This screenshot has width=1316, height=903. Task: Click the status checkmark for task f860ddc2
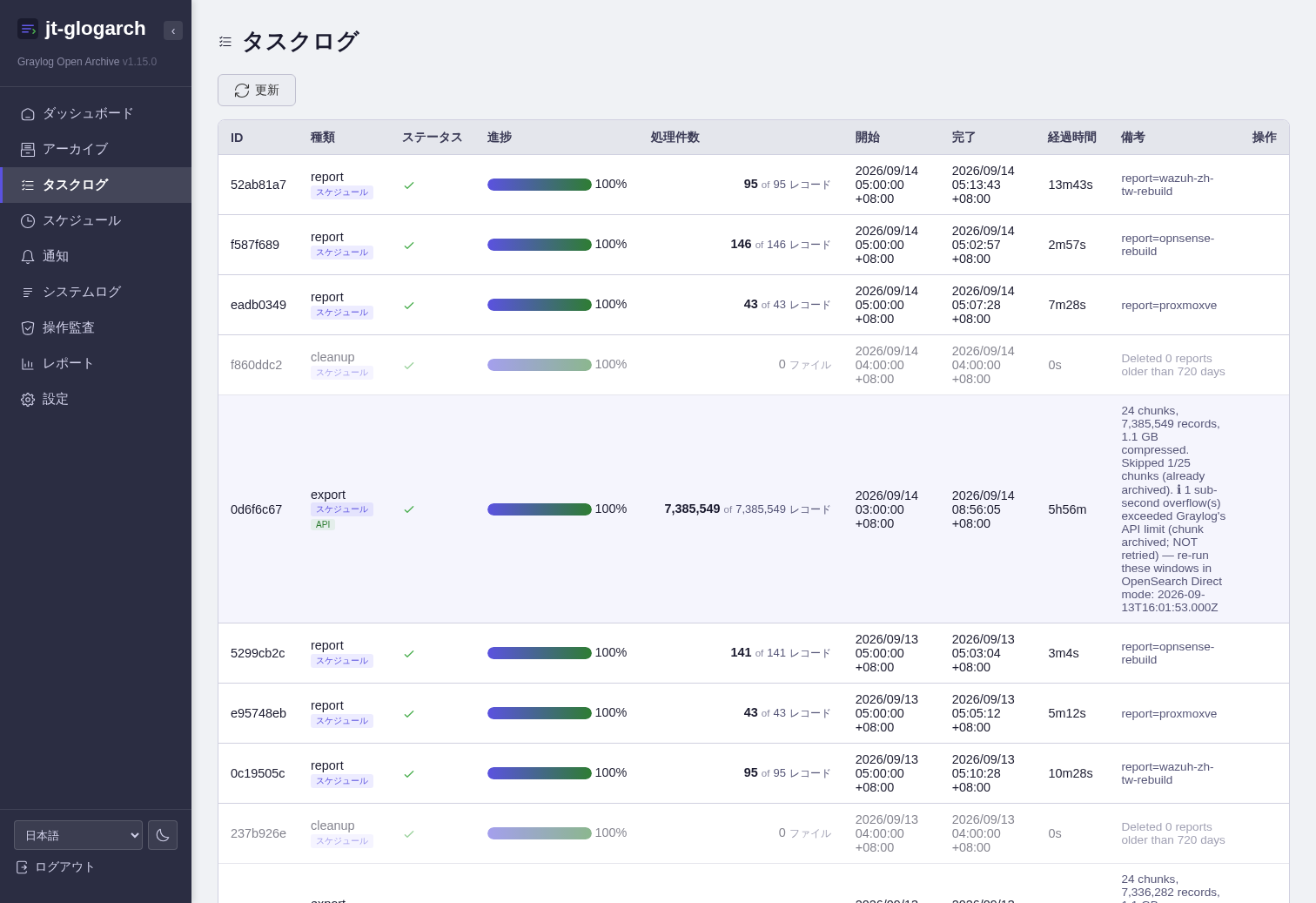coord(409,366)
